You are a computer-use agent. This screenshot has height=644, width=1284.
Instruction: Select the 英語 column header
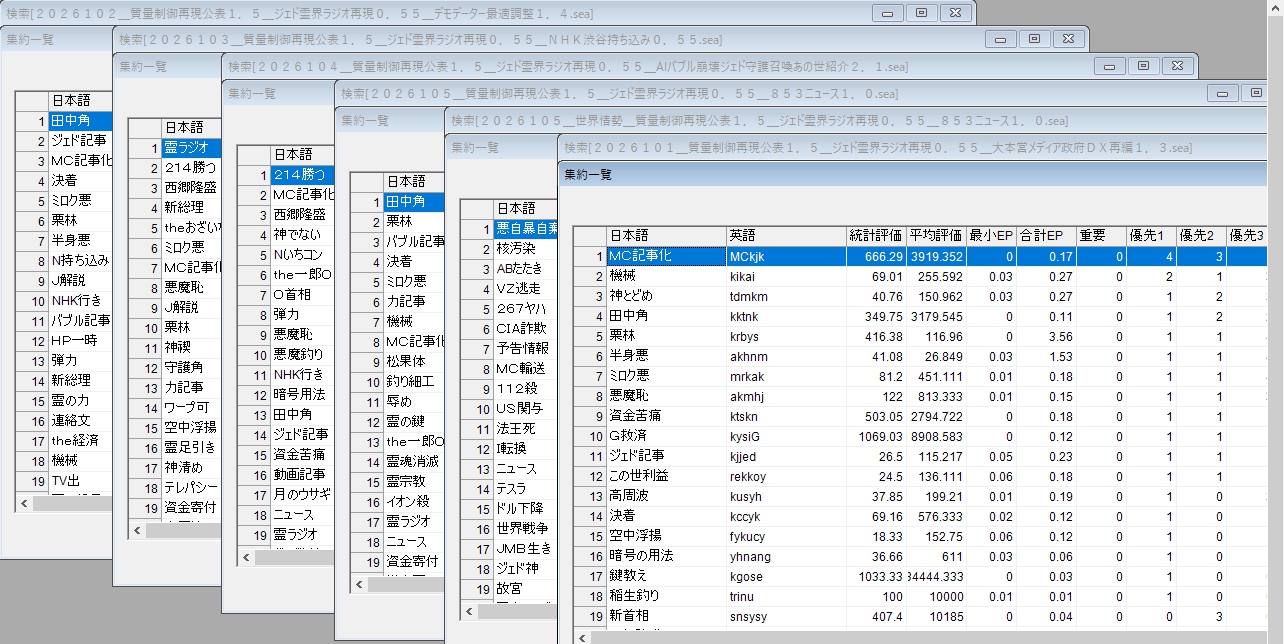(x=785, y=236)
